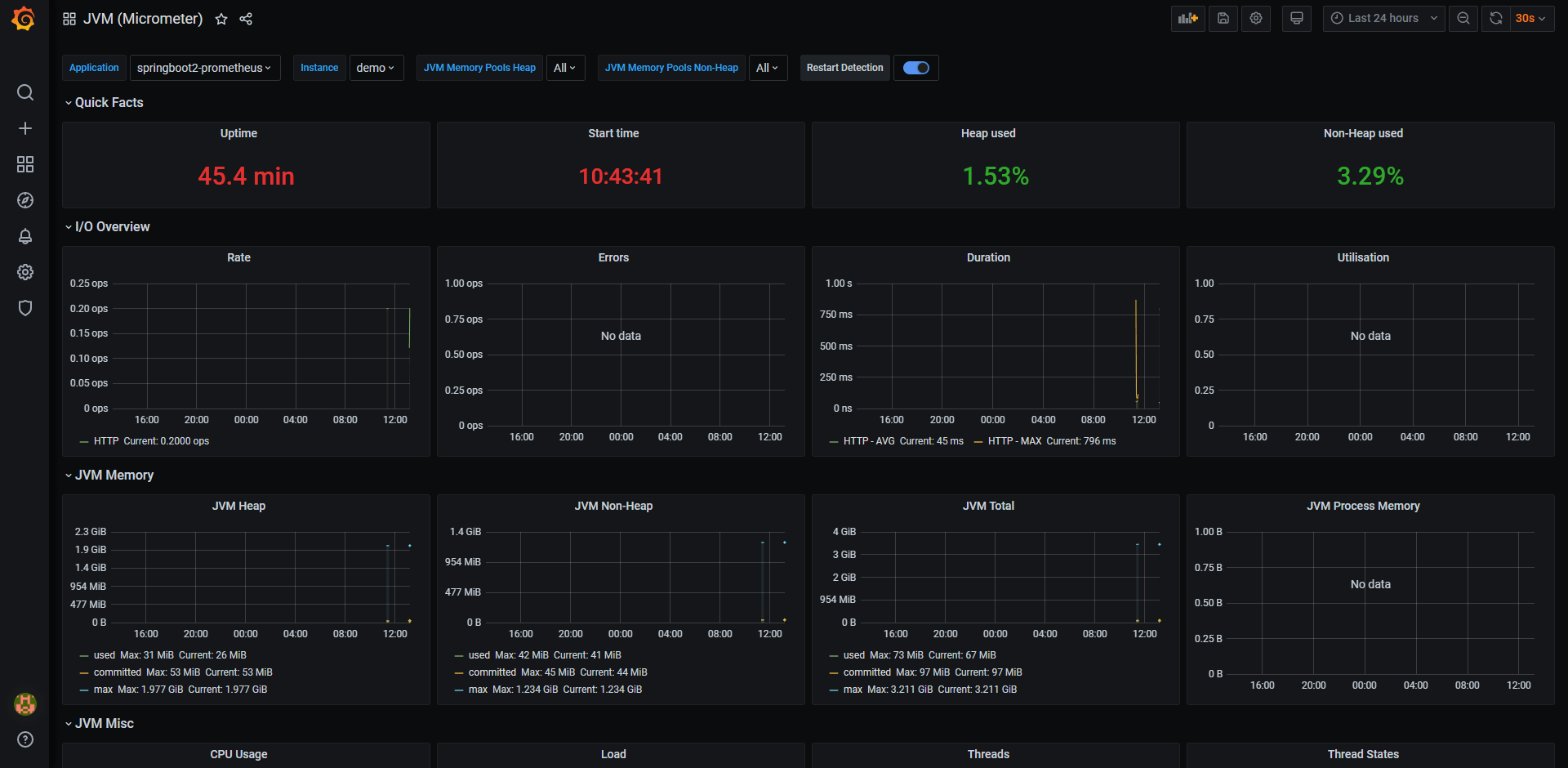This screenshot has width=1568, height=768.
Task: Open the Dashboards icon in sidebar
Action: click(25, 164)
